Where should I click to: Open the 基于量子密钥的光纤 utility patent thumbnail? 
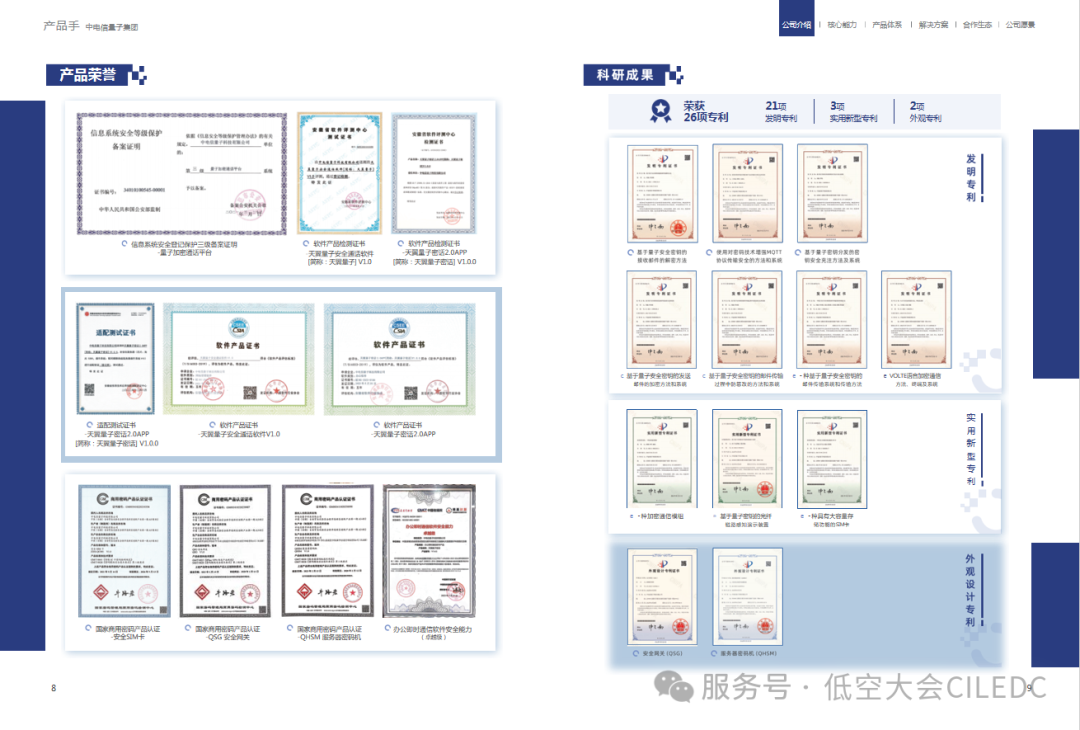(x=747, y=459)
